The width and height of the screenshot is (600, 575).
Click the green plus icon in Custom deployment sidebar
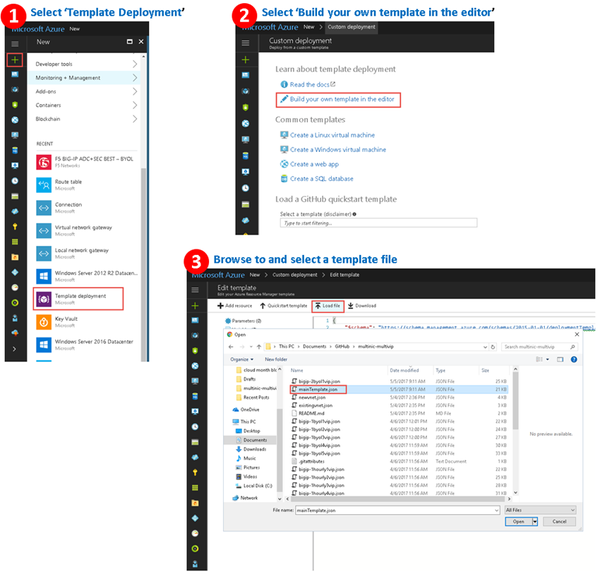(246, 60)
